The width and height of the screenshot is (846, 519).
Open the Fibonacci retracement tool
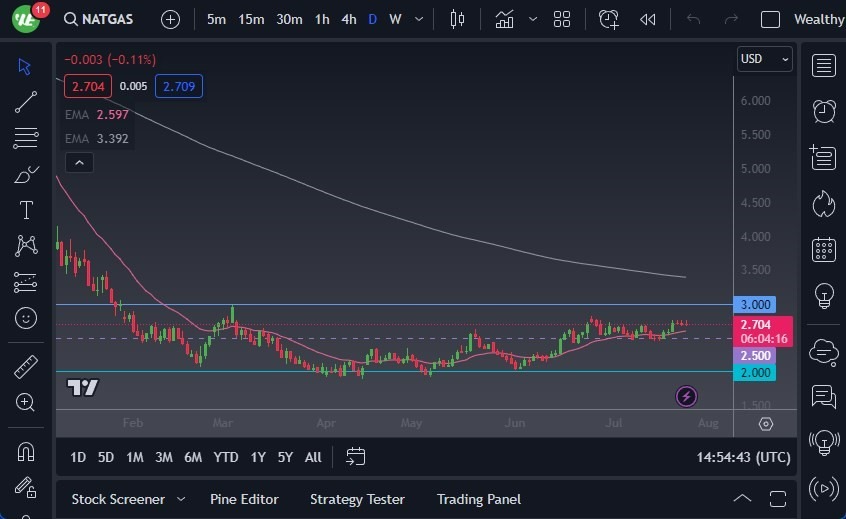point(26,137)
